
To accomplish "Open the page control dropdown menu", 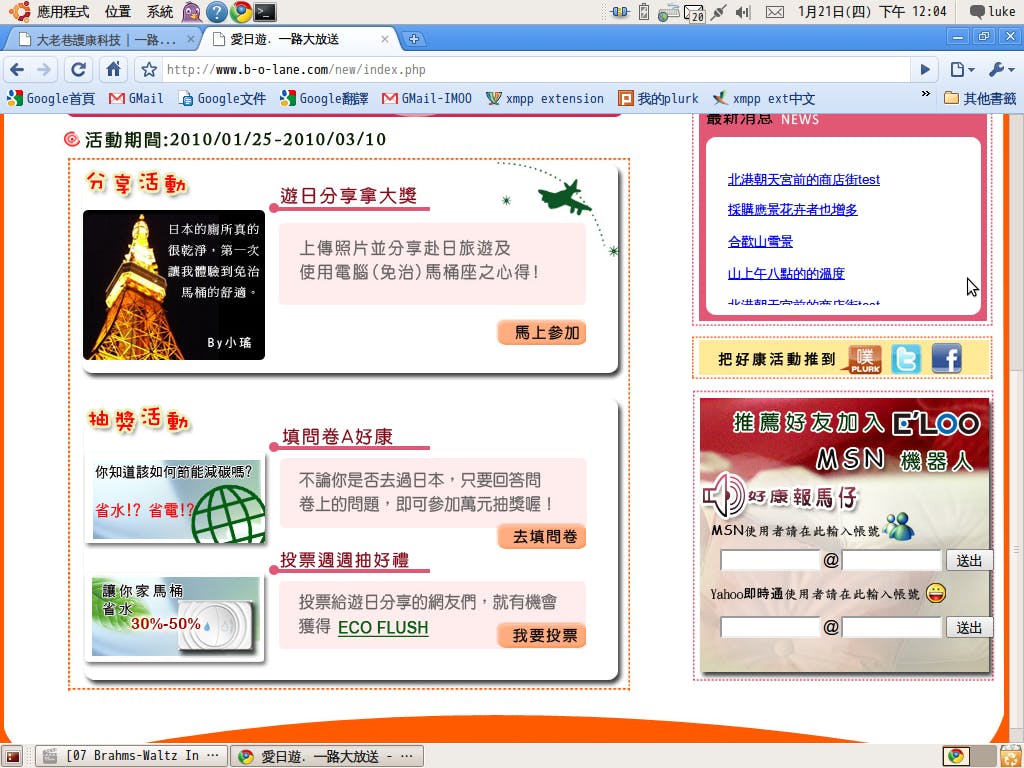I will coord(961,69).
